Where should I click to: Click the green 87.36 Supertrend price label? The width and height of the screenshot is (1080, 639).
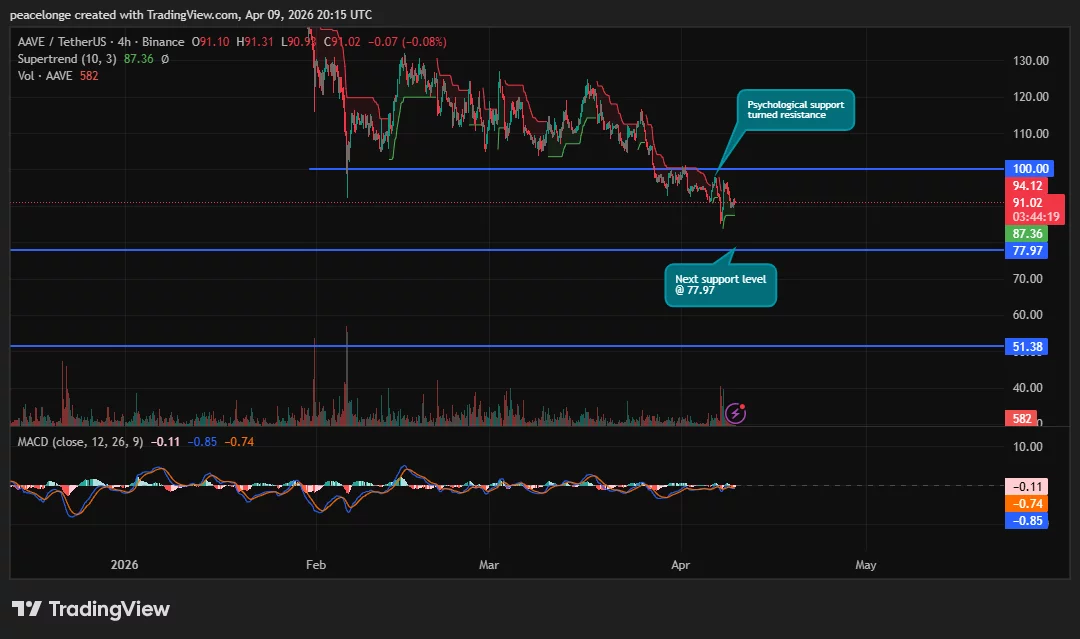point(1030,233)
